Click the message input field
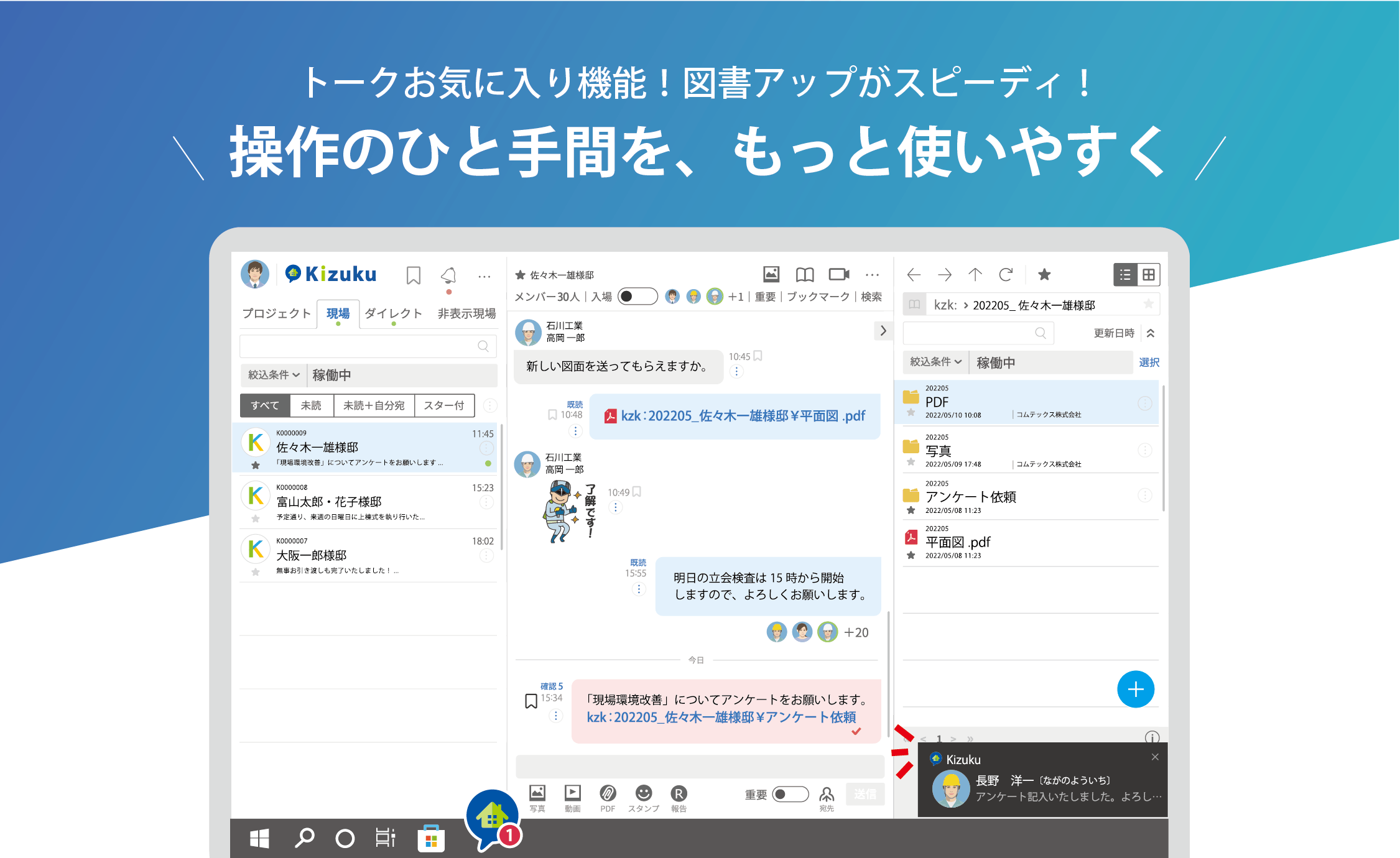Image resolution: width=1400 pixels, height=858 pixels. (x=699, y=766)
